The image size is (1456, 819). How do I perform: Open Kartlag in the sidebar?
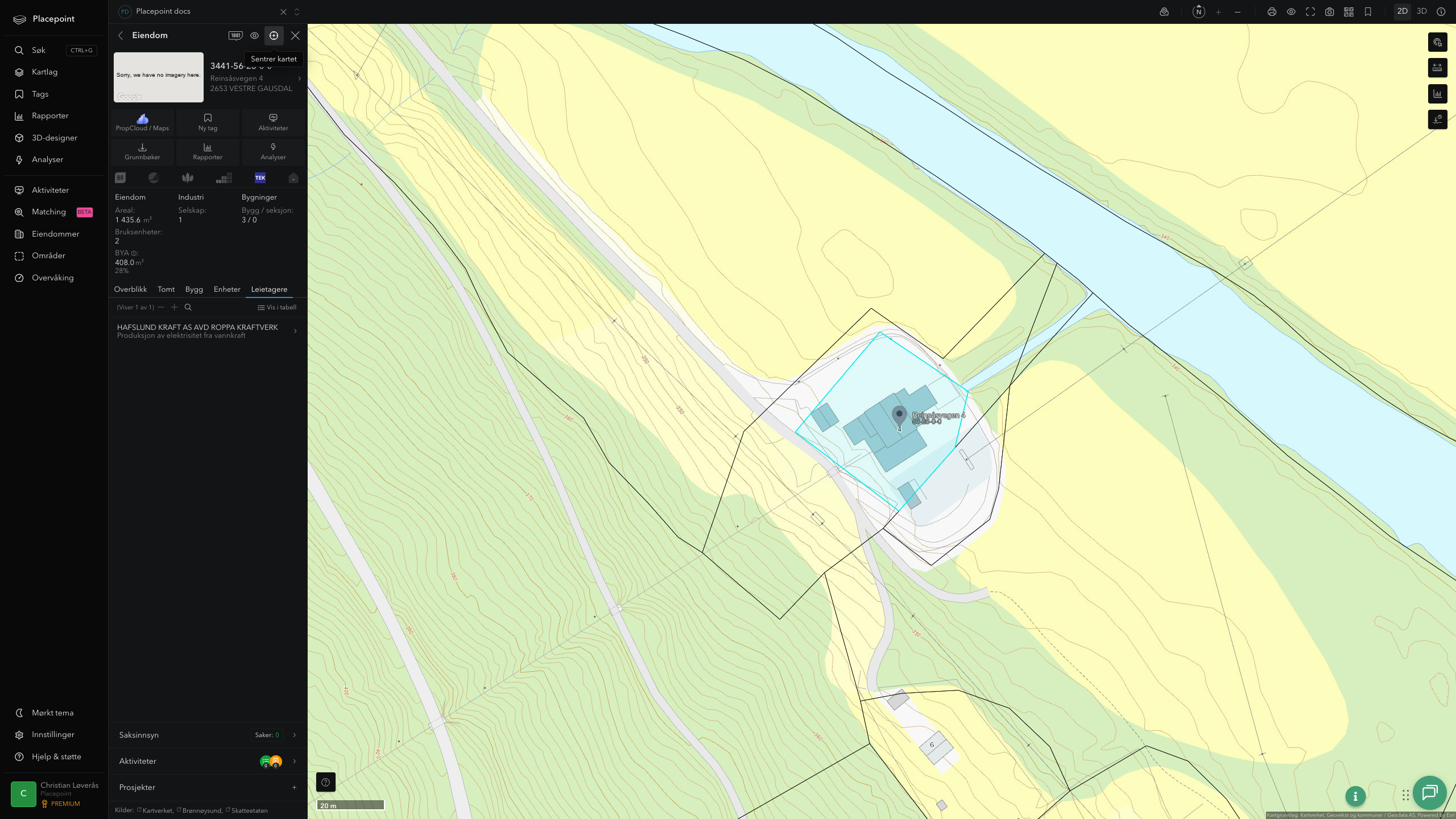tap(44, 72)
